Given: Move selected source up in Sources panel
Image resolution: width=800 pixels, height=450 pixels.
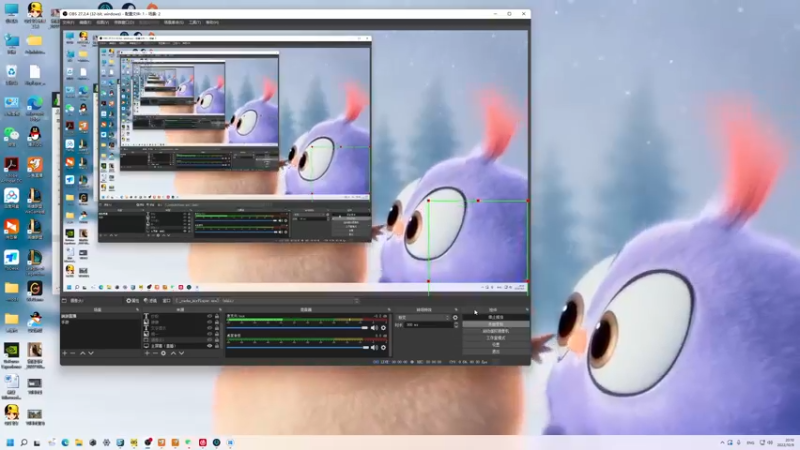Looking at the screenshot, I should [173, 353].
